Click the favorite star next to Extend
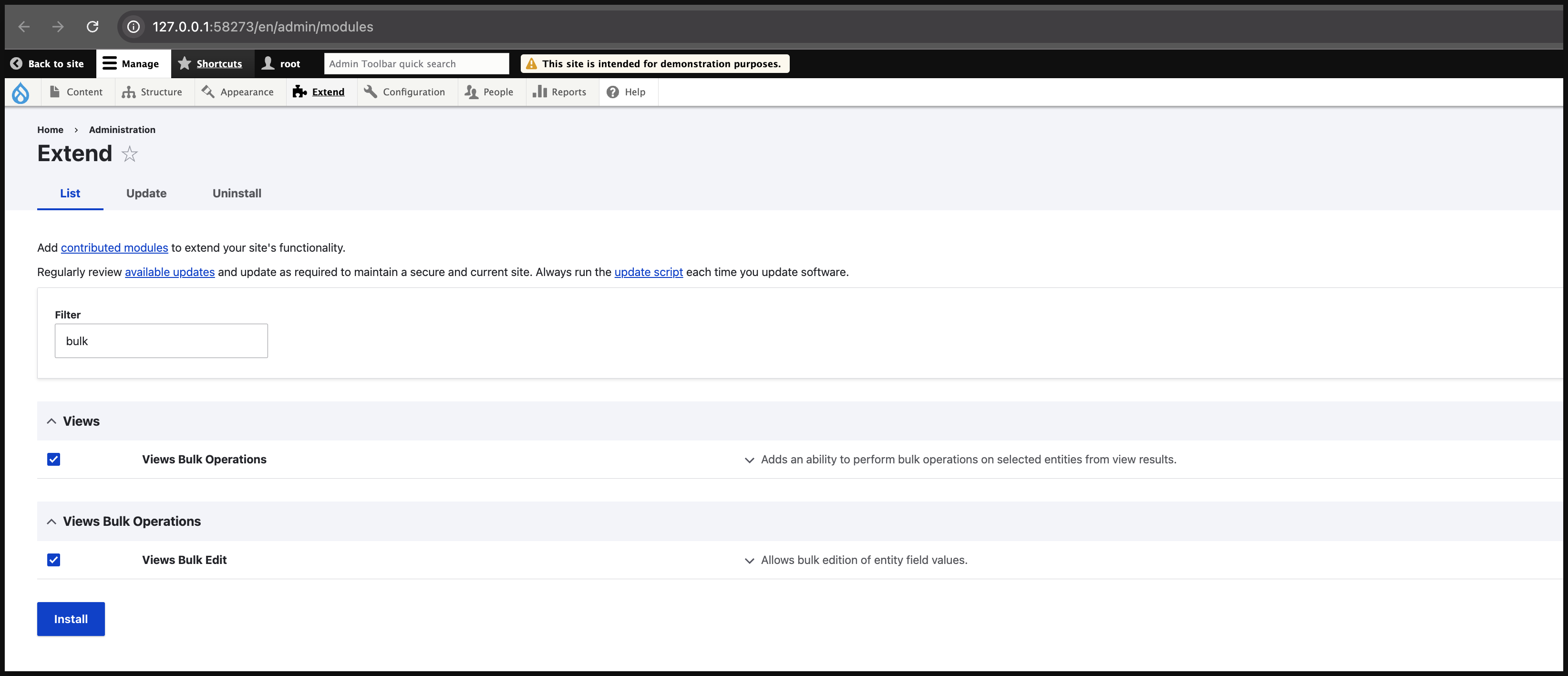The image size is (1568, 676). coord(130,154)
